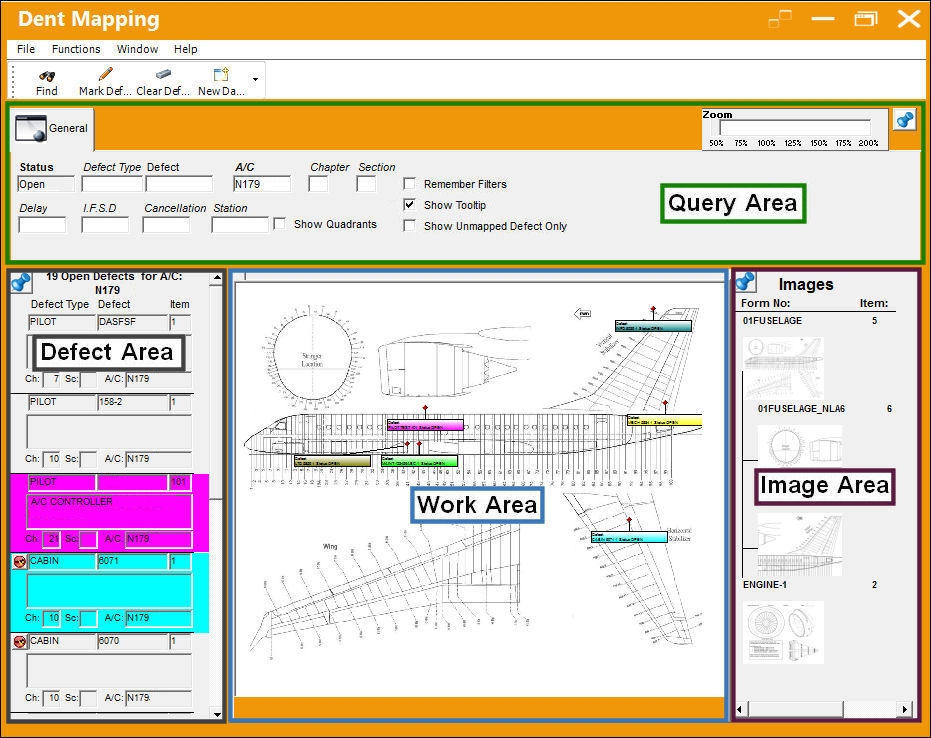Click the face icon beside CABIN 6070
Viewport: 931px width, 738px height.
(x=20, y=641)
